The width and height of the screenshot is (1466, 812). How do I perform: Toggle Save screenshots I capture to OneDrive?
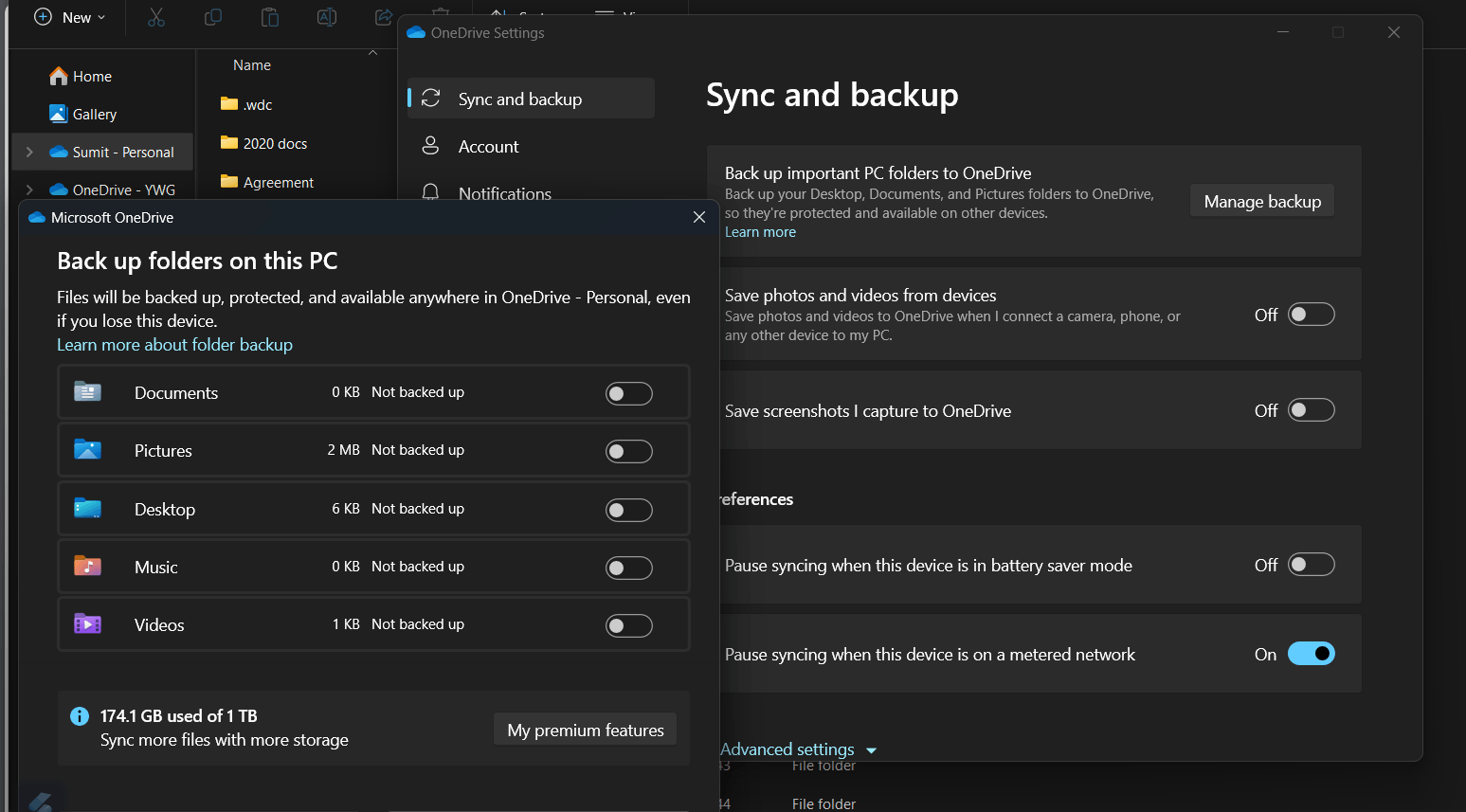point(1311,410)
